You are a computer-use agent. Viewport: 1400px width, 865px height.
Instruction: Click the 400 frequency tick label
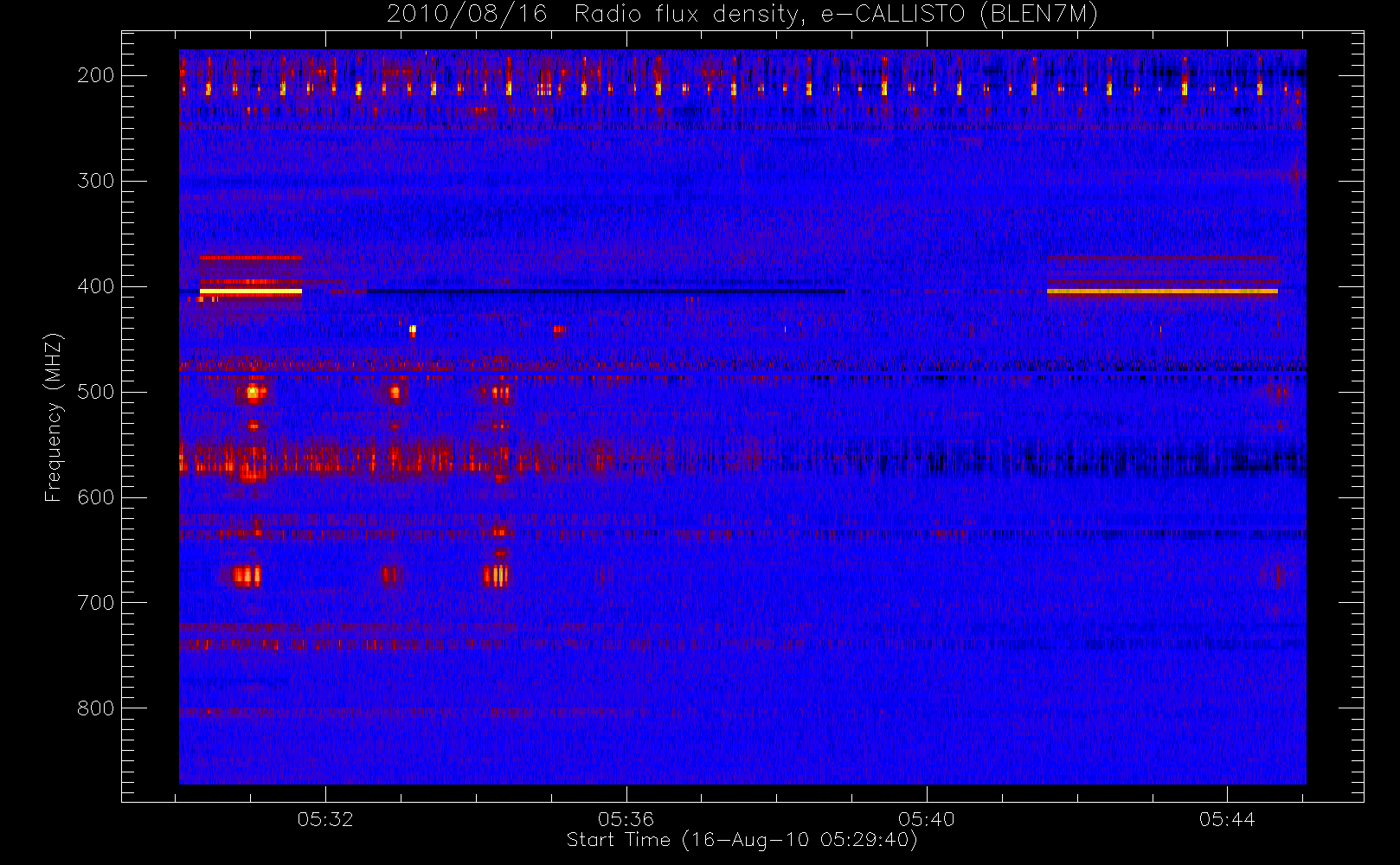[x=96, y=286]
